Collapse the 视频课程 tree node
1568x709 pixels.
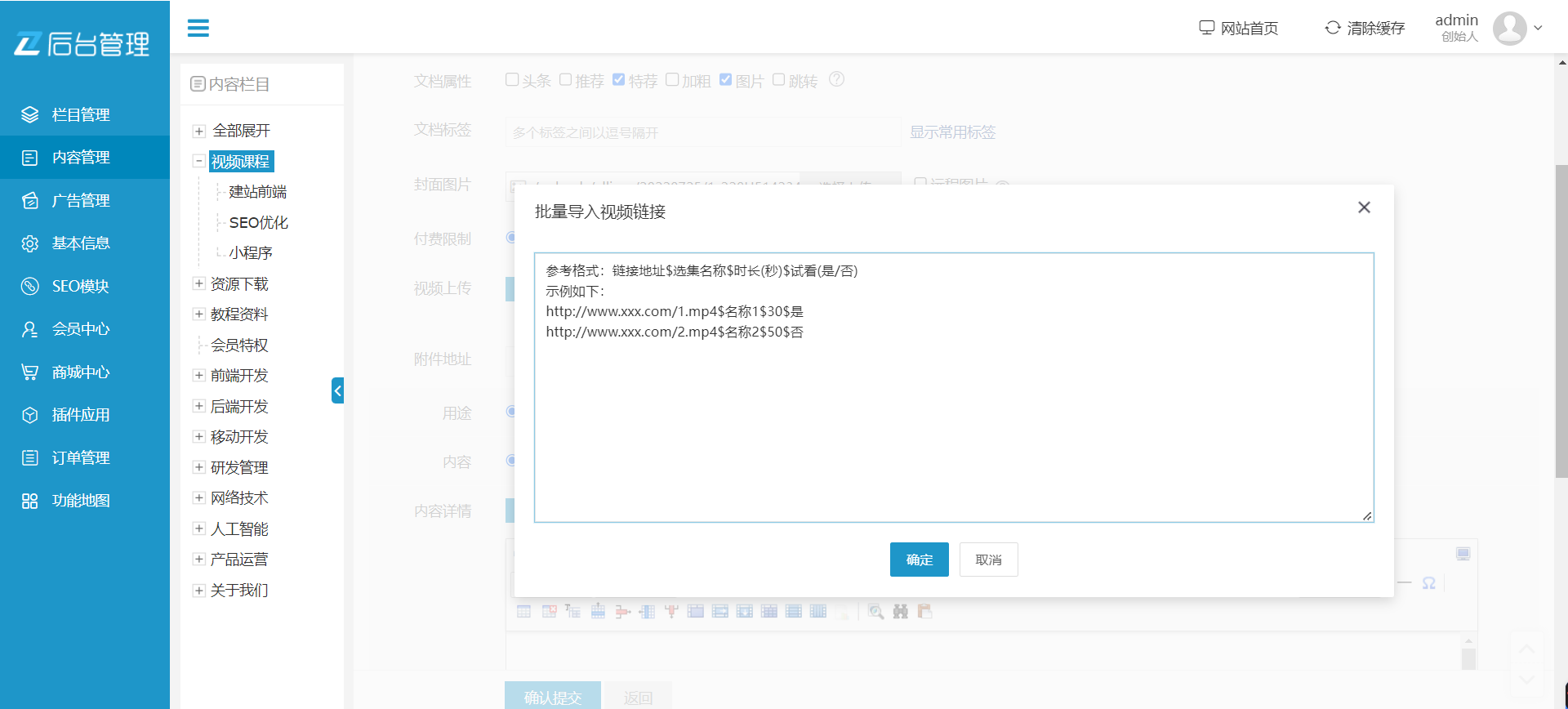[x=198, y=162]
